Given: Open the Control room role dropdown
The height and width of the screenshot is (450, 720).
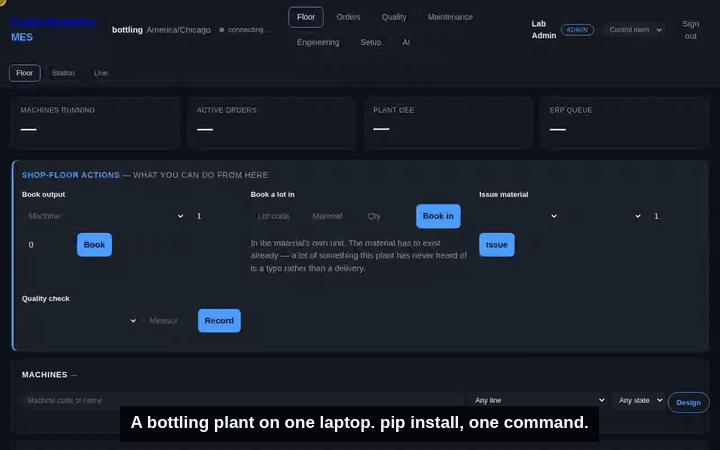Looking at the screenshot, I should [x=635, y=30].
